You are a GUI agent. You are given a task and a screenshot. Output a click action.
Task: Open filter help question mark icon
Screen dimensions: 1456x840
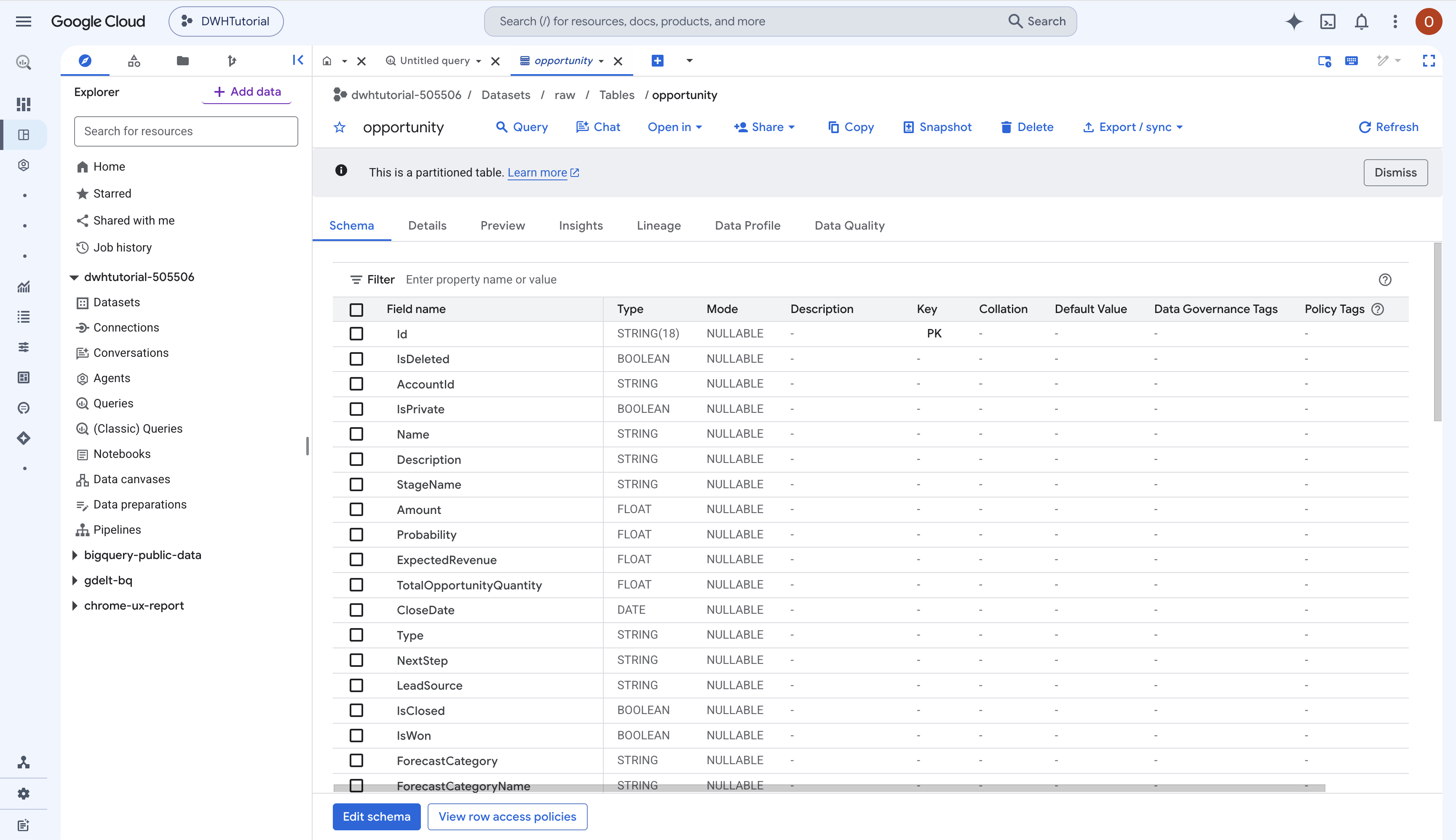click(1385, 280)
